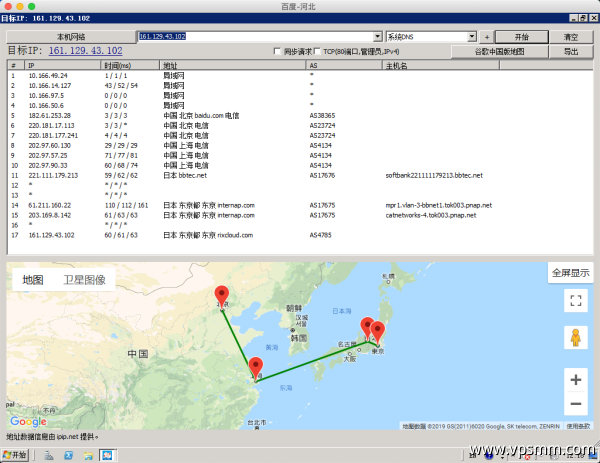
Task: Open the 161.129.43.102 target IP link
Action: click(86, 51)
